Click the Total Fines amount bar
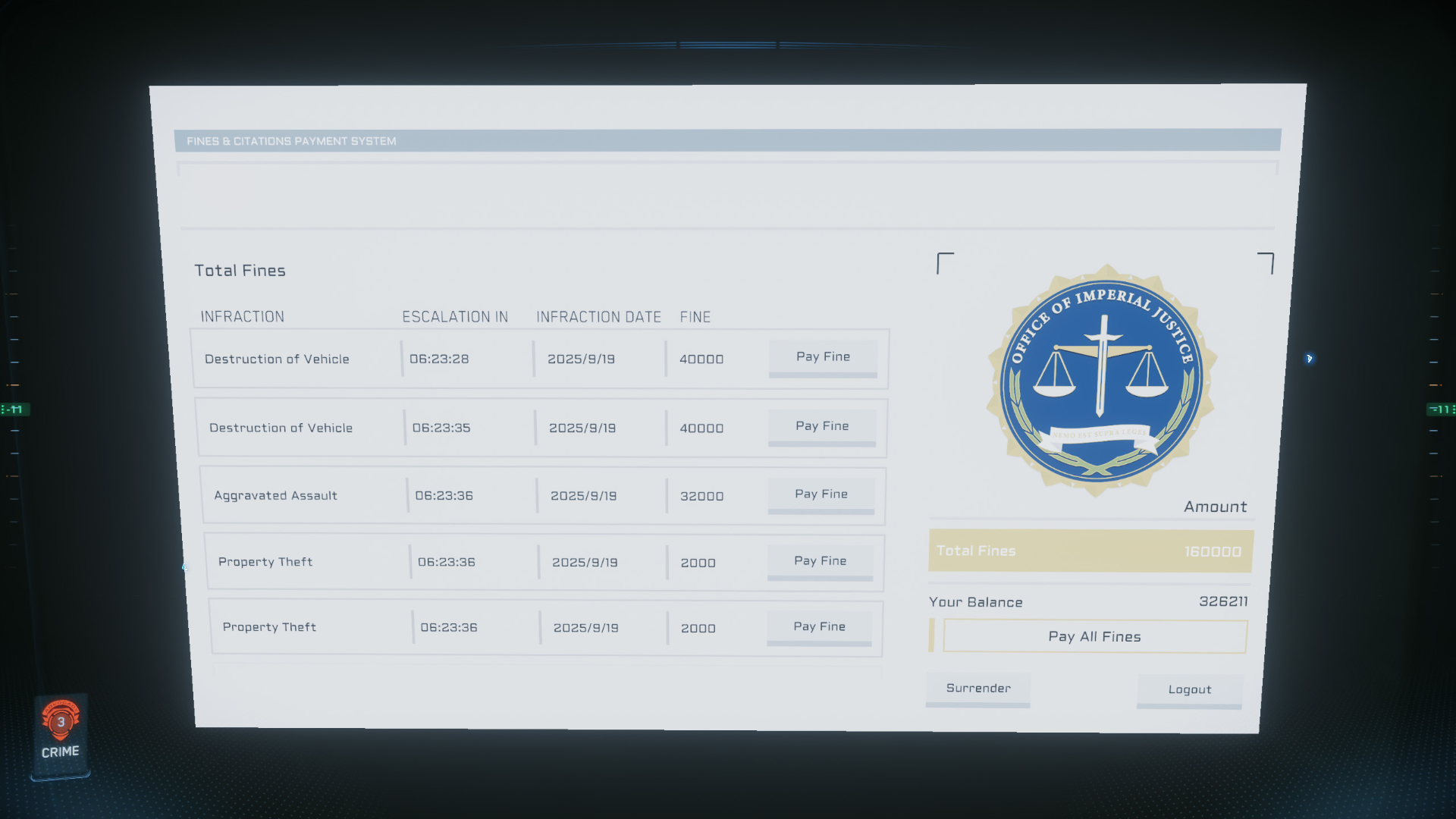Viewport: 1456px width, 819px height. coord(1090,551)
